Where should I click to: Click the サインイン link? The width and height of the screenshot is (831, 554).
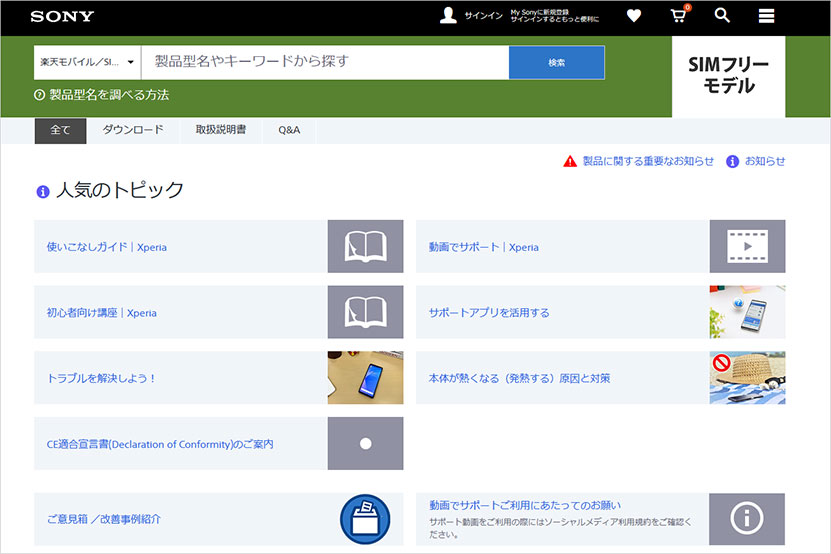[483, 16]
